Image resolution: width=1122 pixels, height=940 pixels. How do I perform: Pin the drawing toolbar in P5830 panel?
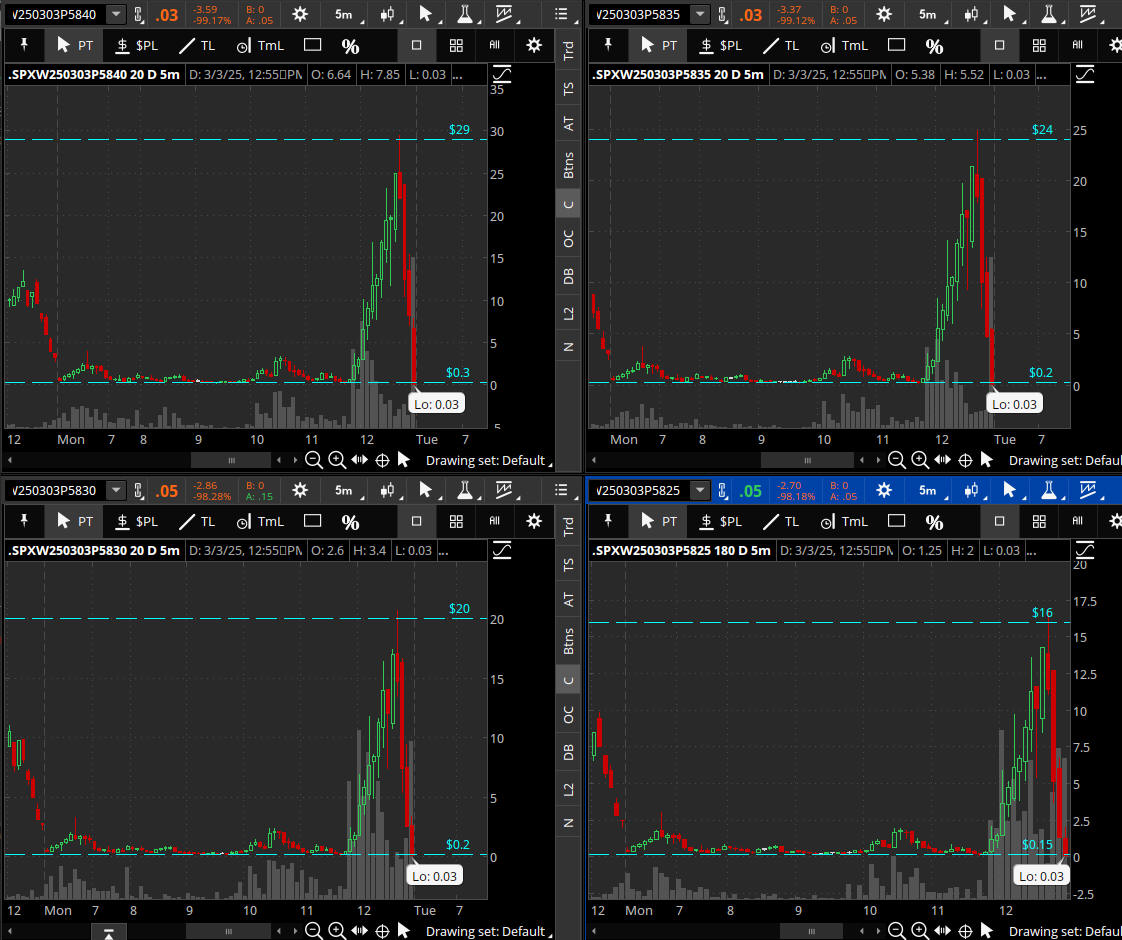tap(25, 521)
